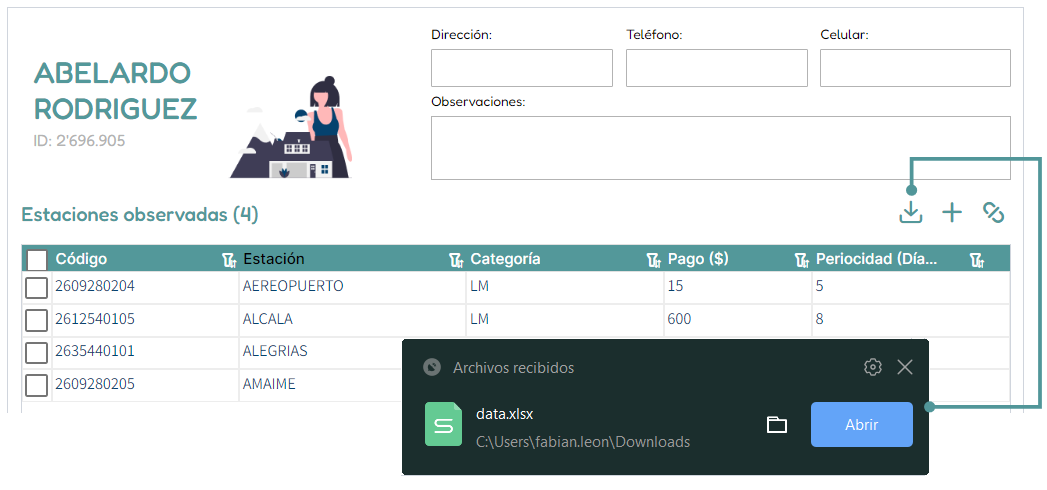Show data.xlsx in its folder
The width and height of the screenshot is (1047, 490).
point(777,425)
